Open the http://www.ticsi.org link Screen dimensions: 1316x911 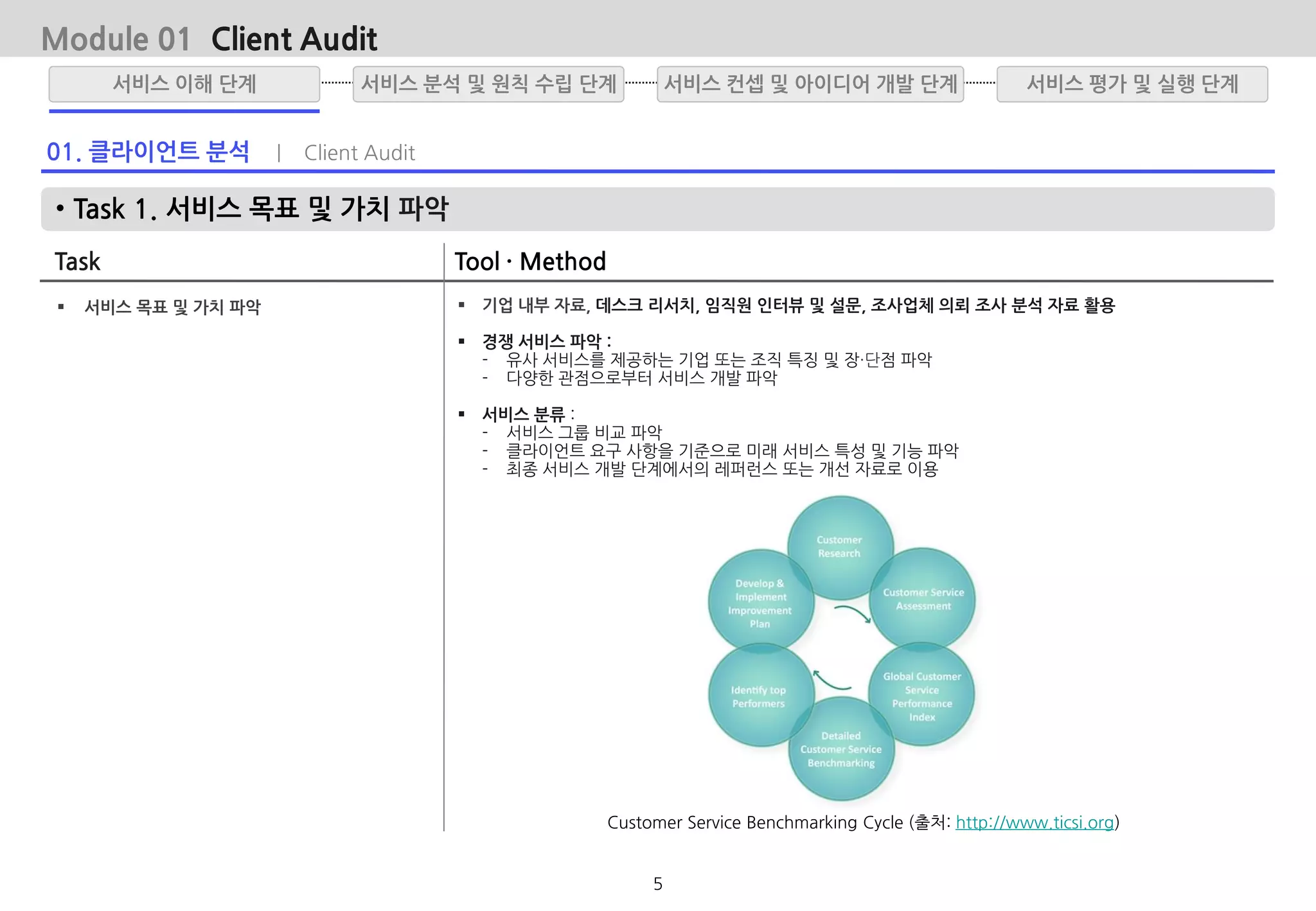(x=1035, y=822)
